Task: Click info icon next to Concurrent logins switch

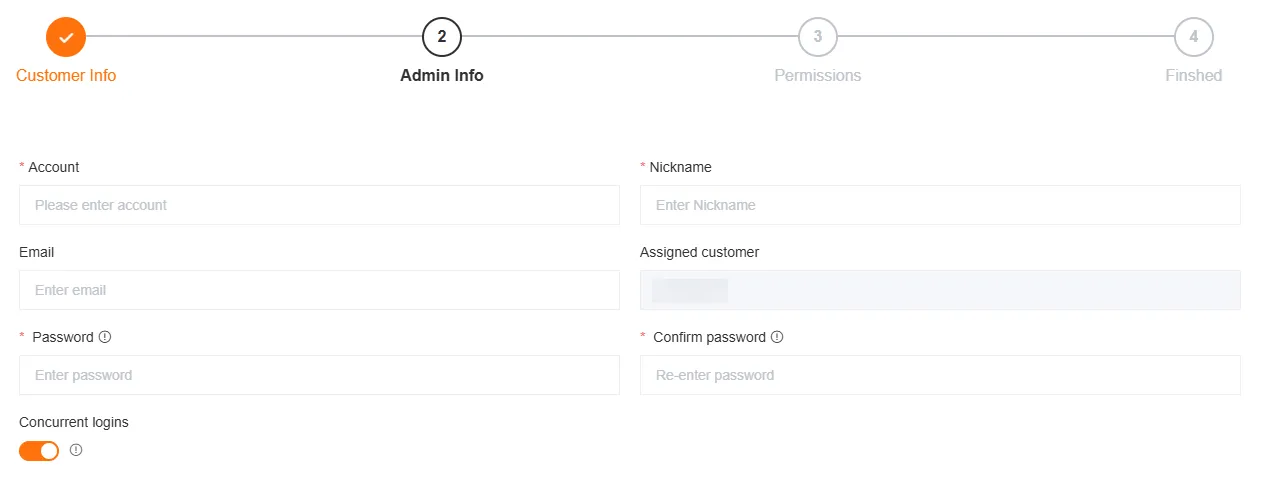Action: (76, 450)
